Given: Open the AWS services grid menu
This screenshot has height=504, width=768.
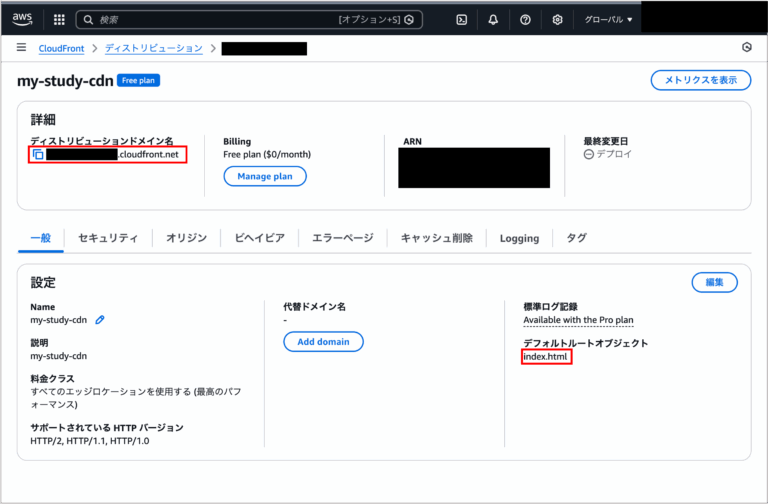Looking at the screenshot, I should pos(59,19).
